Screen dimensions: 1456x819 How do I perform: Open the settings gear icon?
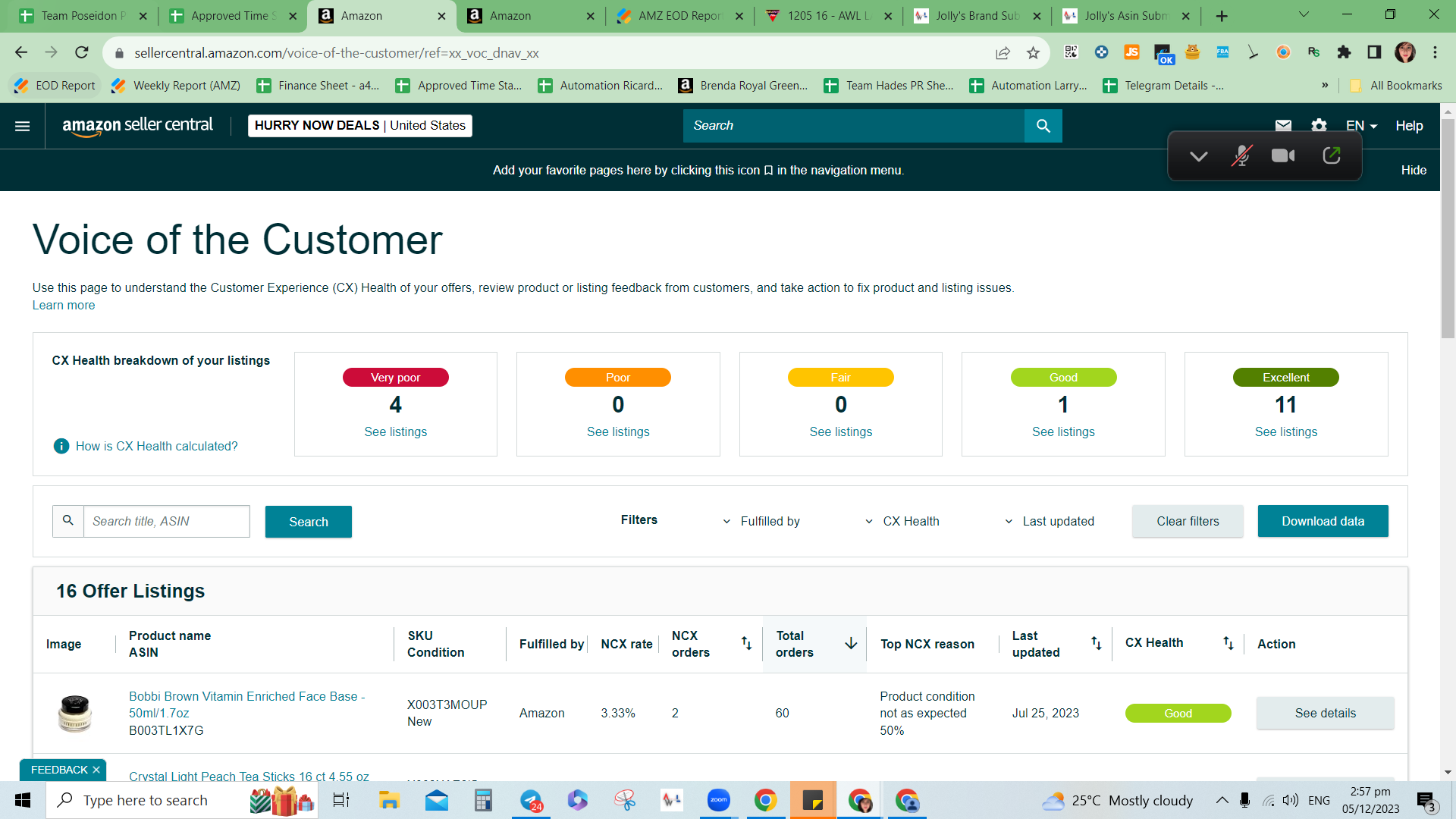1319,125
